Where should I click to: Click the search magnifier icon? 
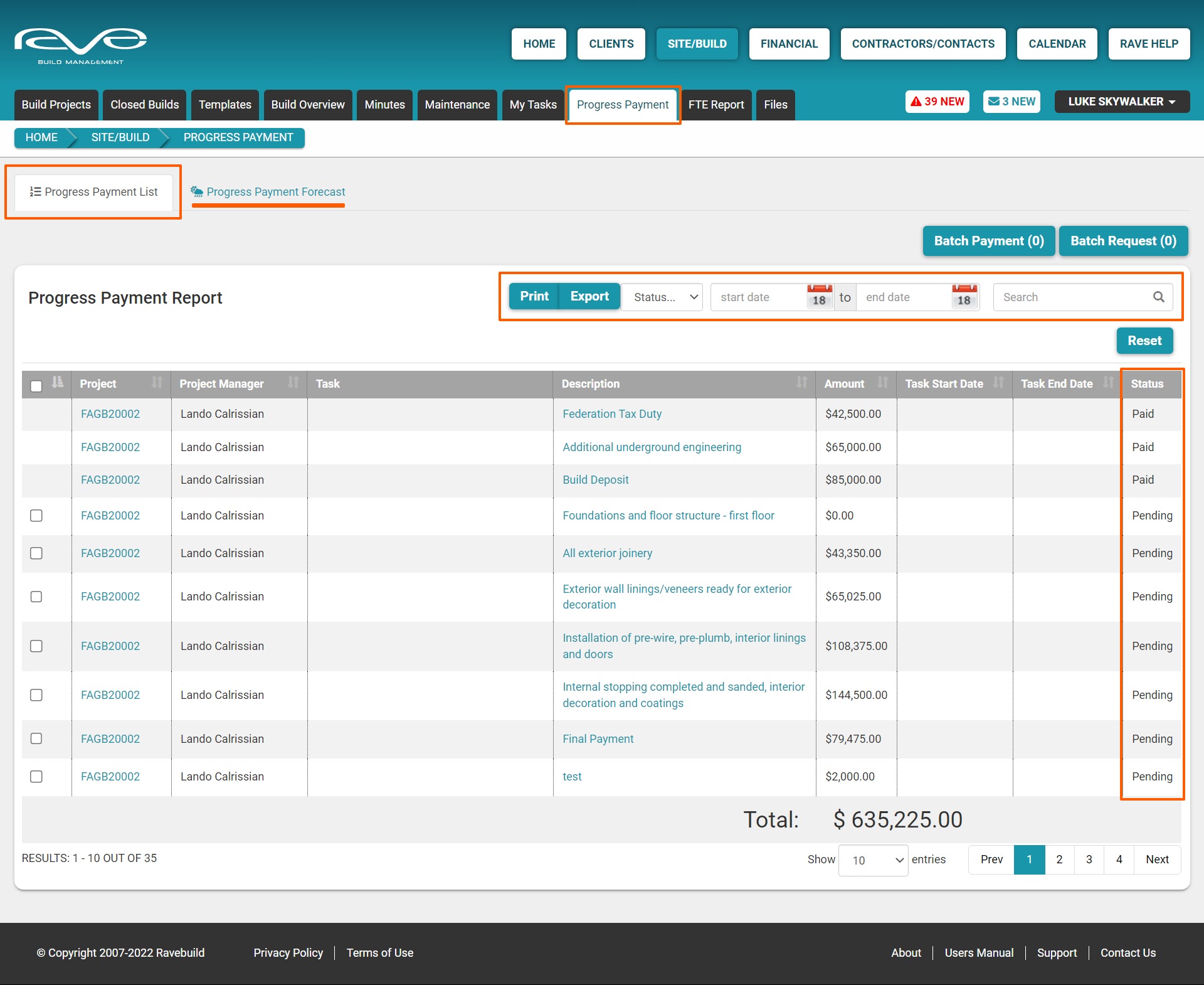click(x=1158, y=297)
